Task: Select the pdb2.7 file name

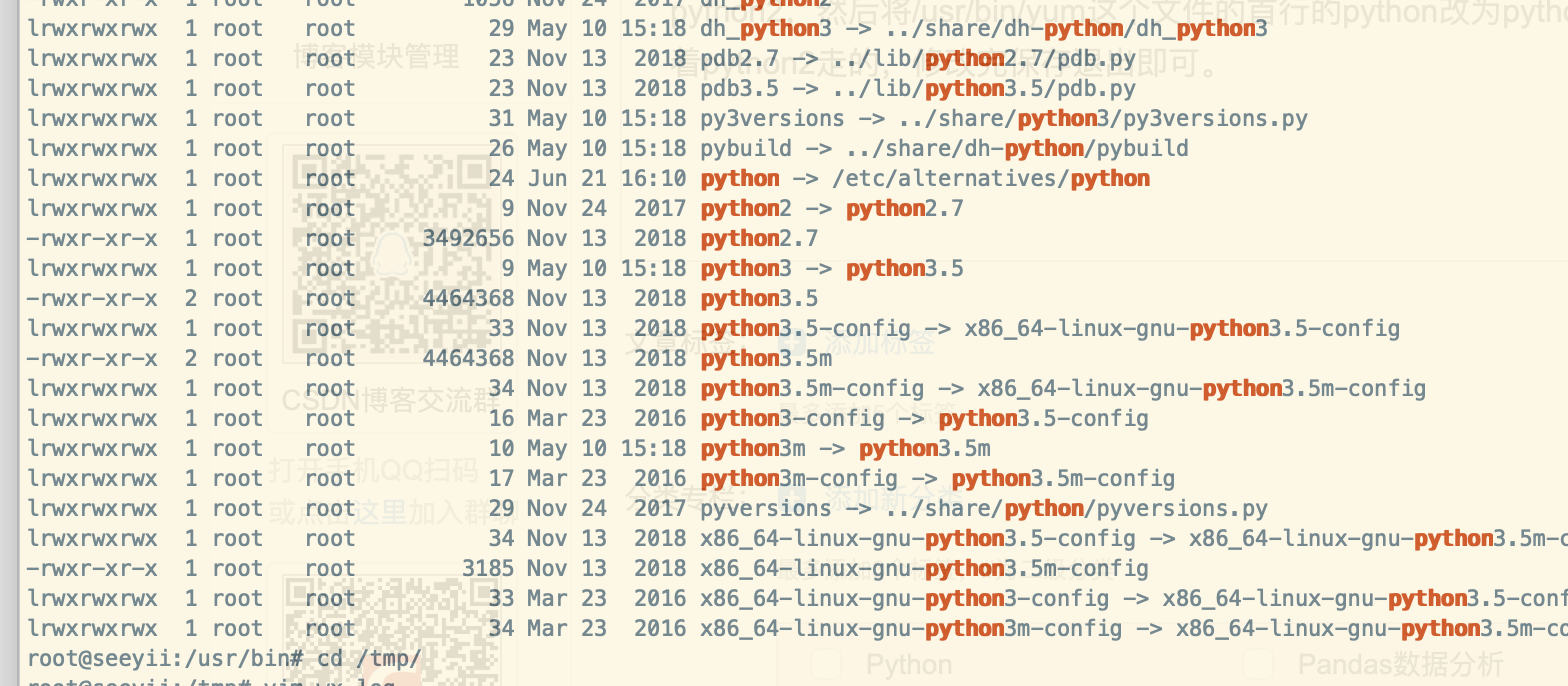Action: tap(740, 58)
